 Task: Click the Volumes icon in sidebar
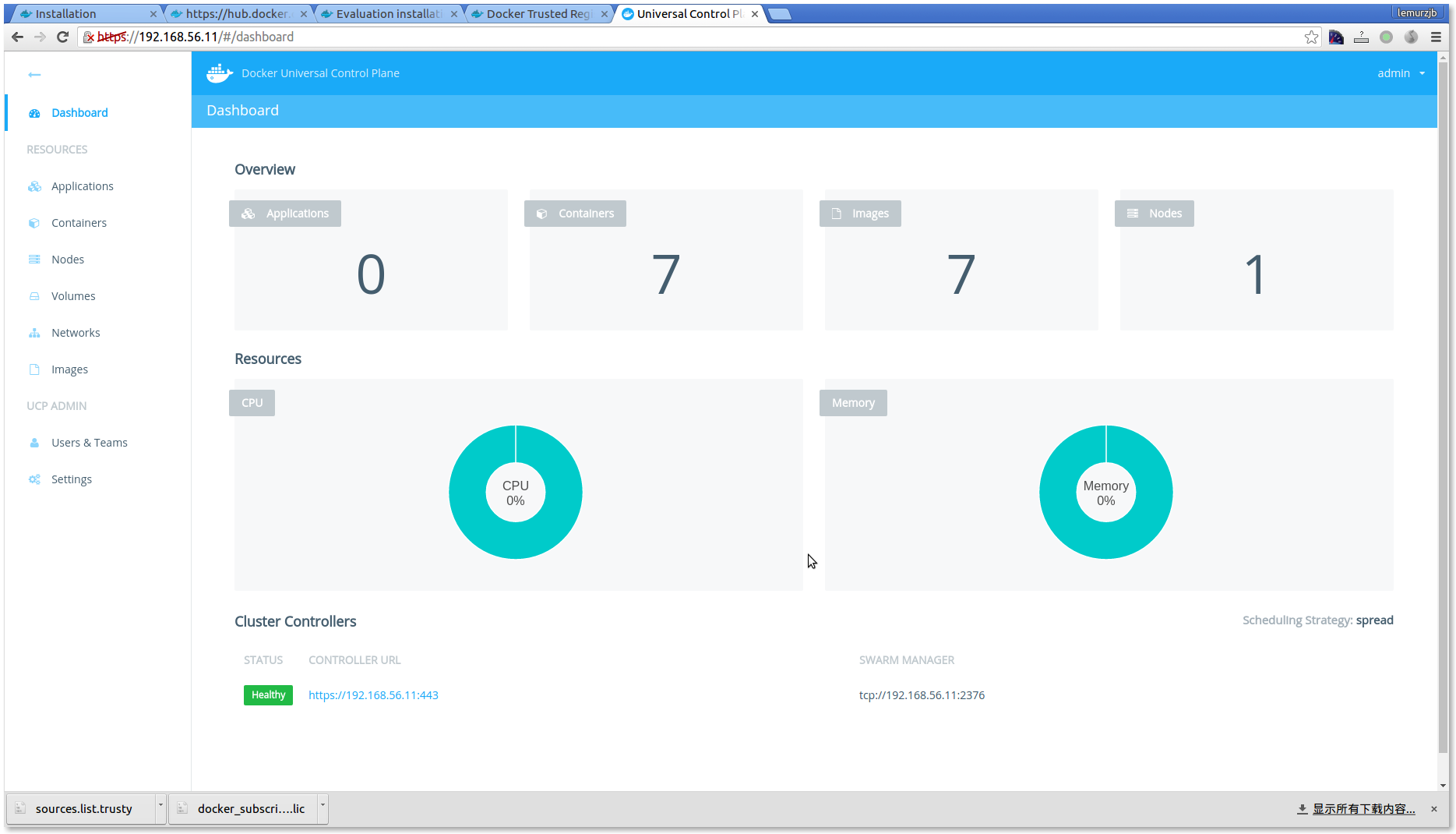(34, 296)
